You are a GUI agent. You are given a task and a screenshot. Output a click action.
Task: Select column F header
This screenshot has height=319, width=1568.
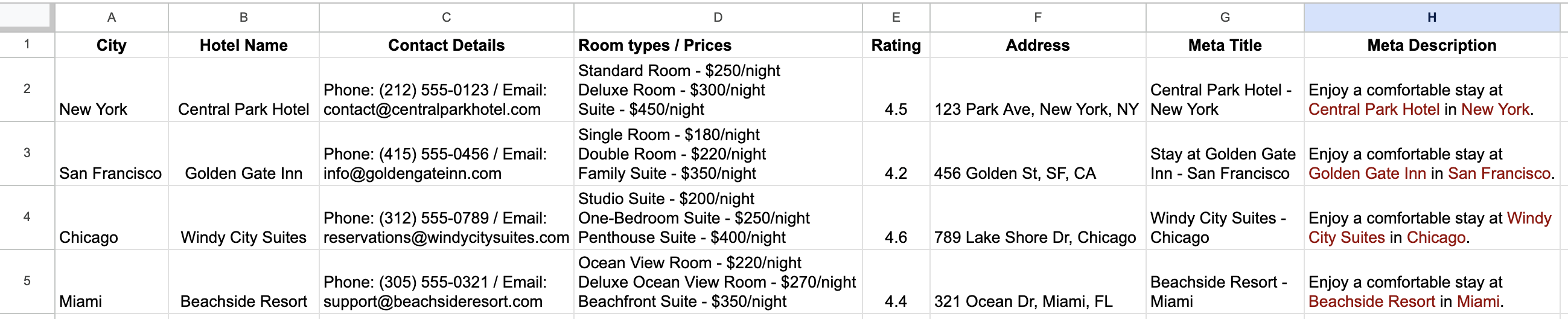[x=1038, y=17]
